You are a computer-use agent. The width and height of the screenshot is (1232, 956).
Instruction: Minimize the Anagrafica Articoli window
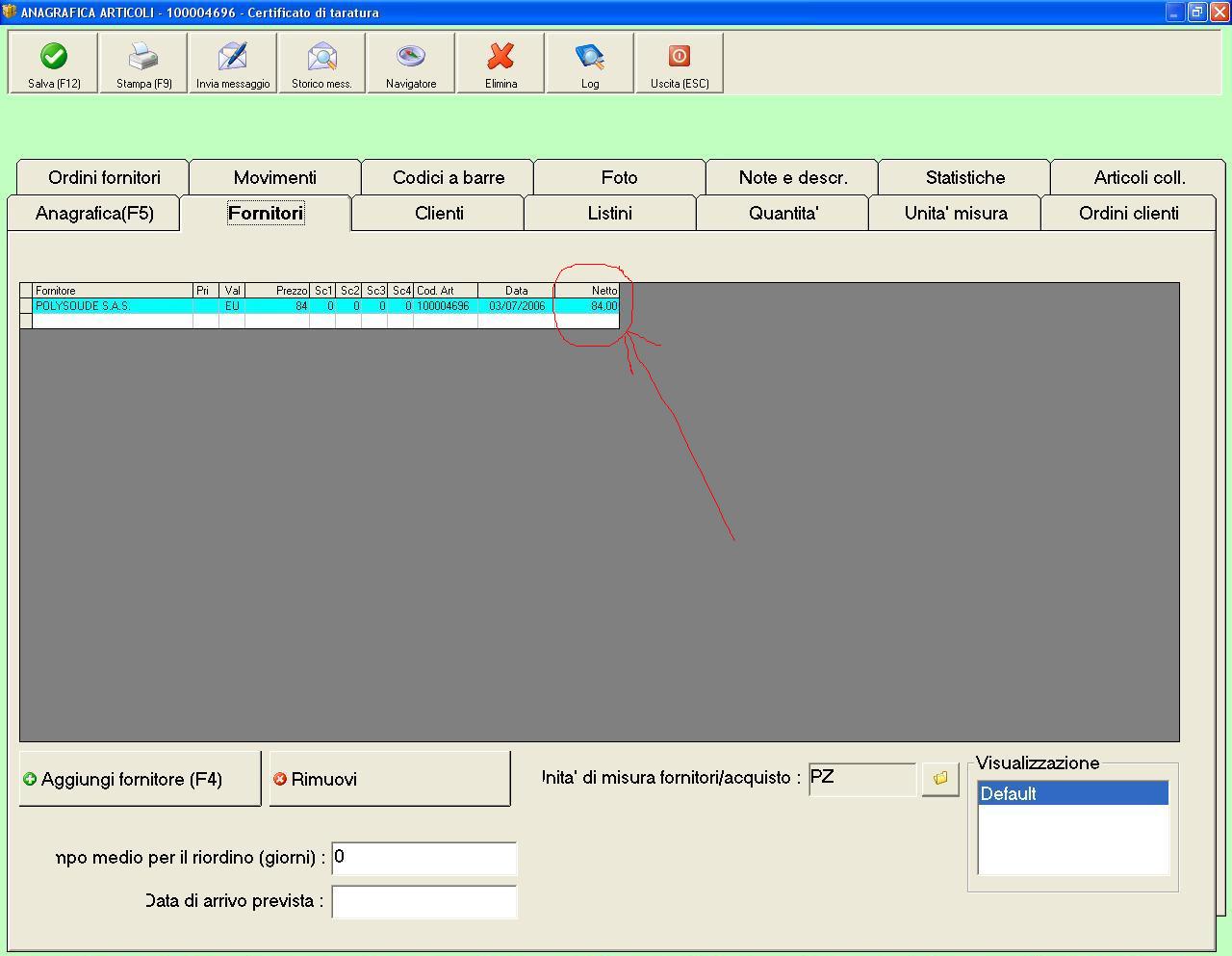[1174, 13]
